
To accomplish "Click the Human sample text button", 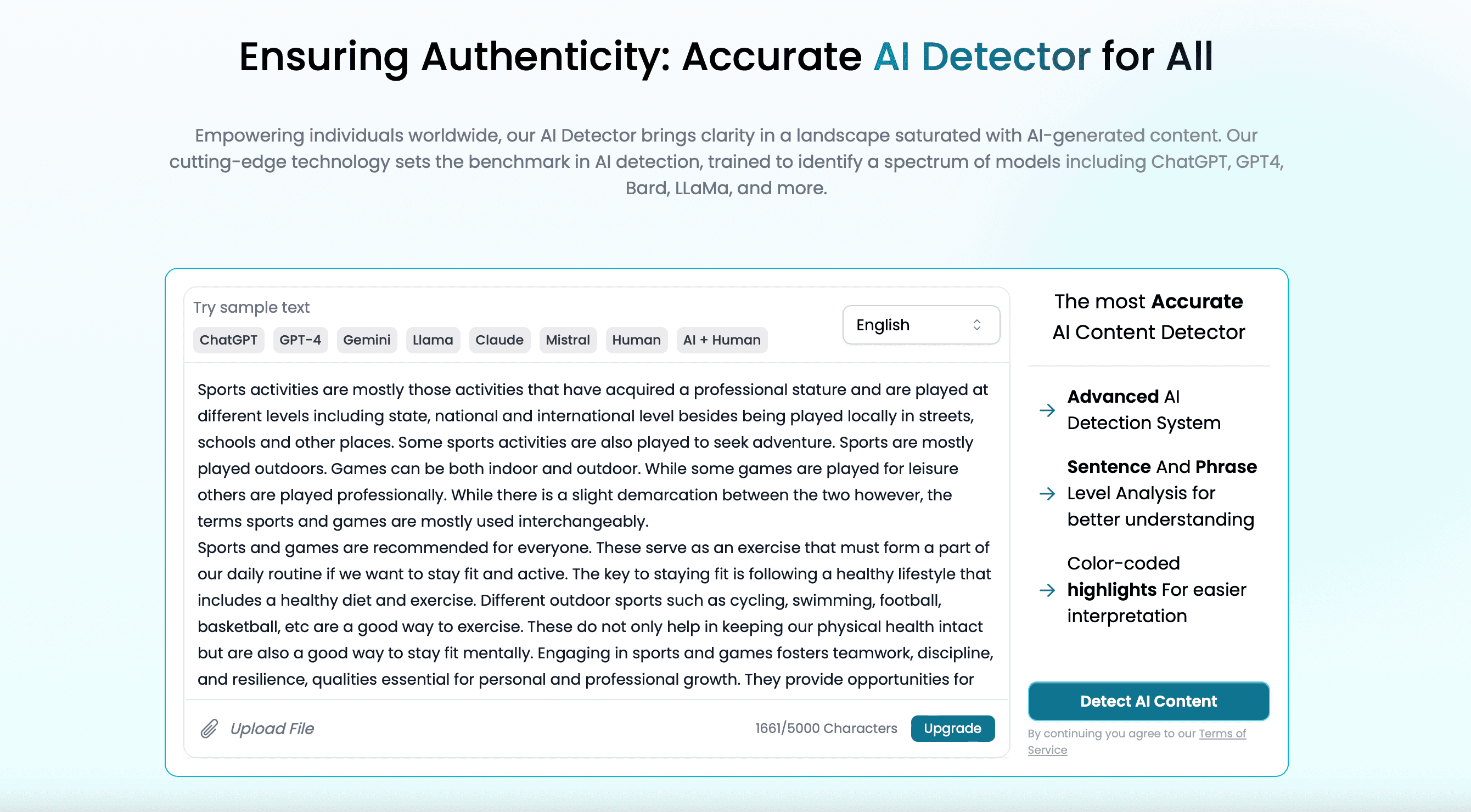I will tap(637, 340).
